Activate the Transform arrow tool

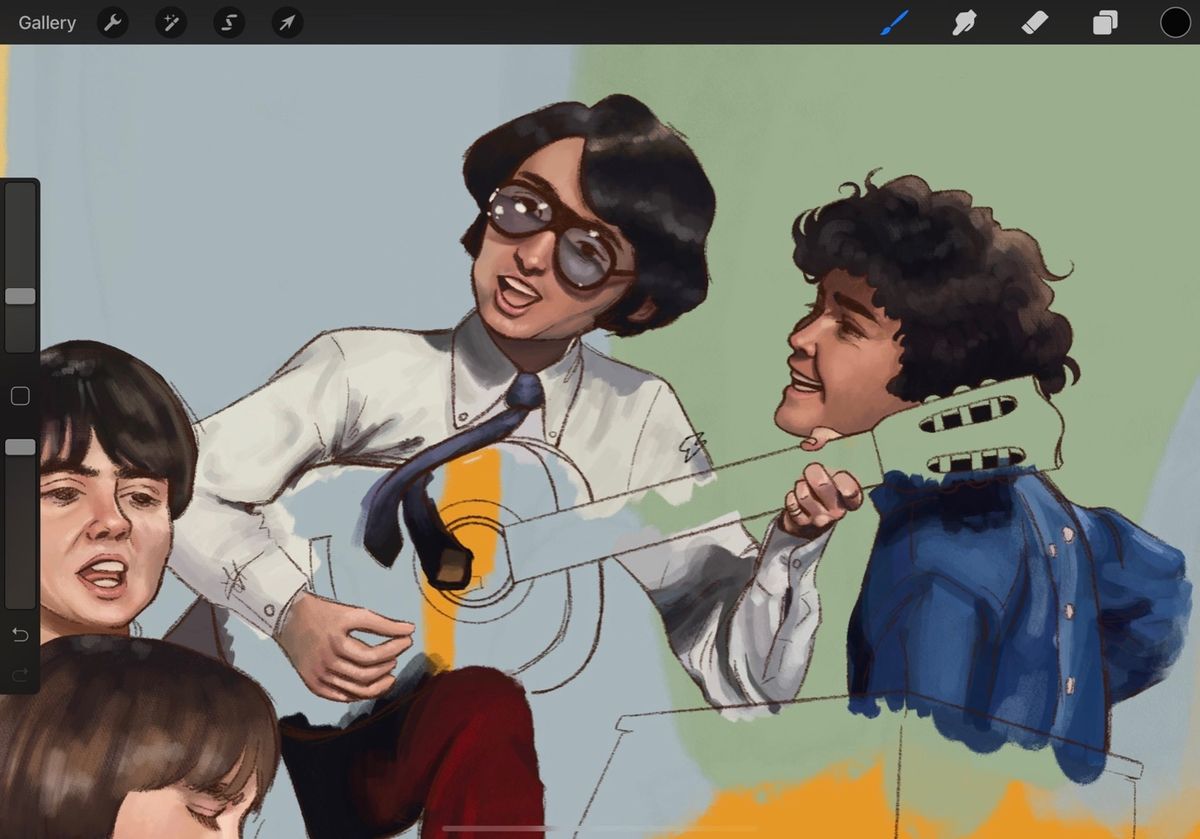[288, 22]
